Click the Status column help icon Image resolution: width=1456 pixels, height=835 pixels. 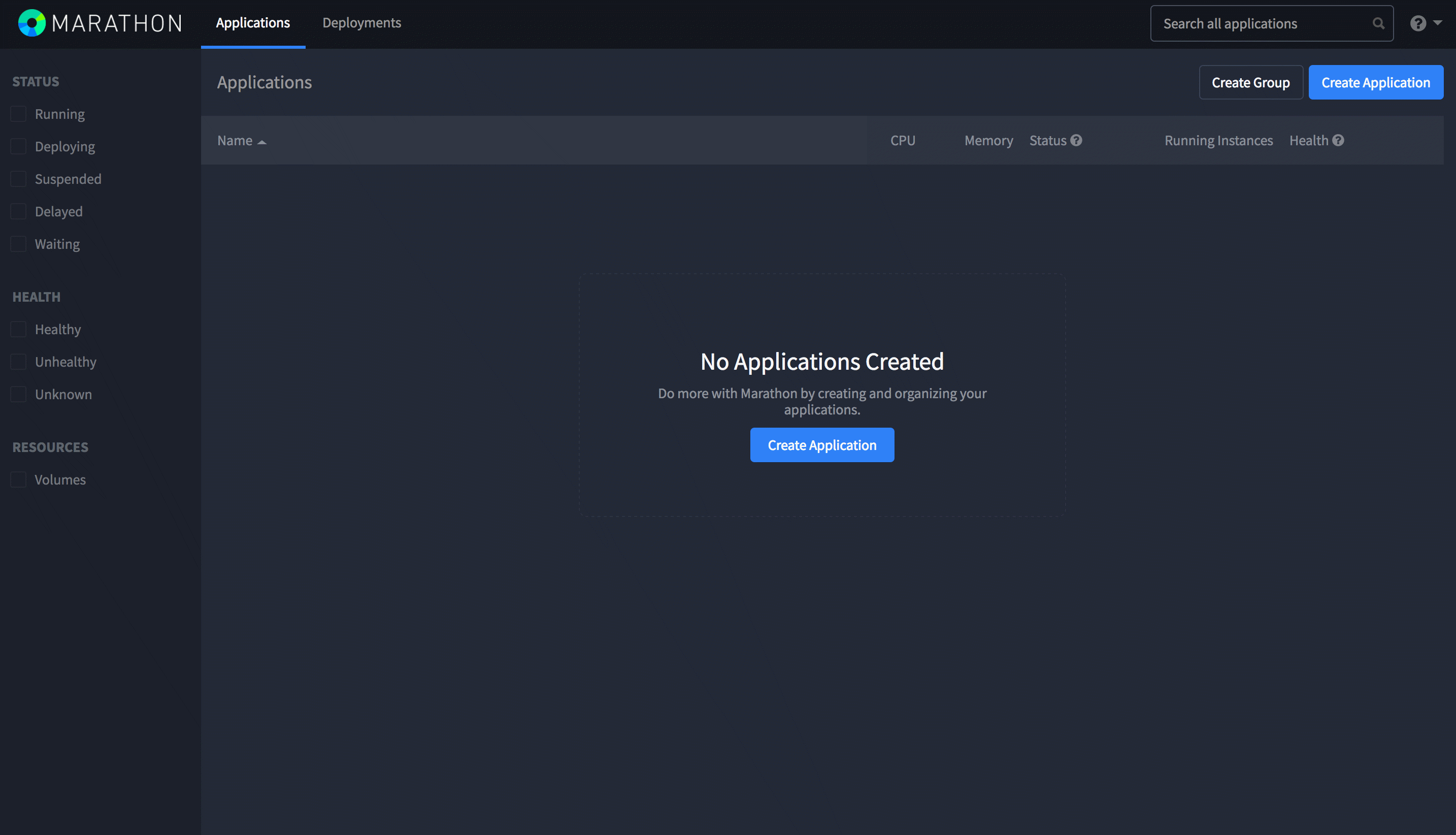[1076, 141]
